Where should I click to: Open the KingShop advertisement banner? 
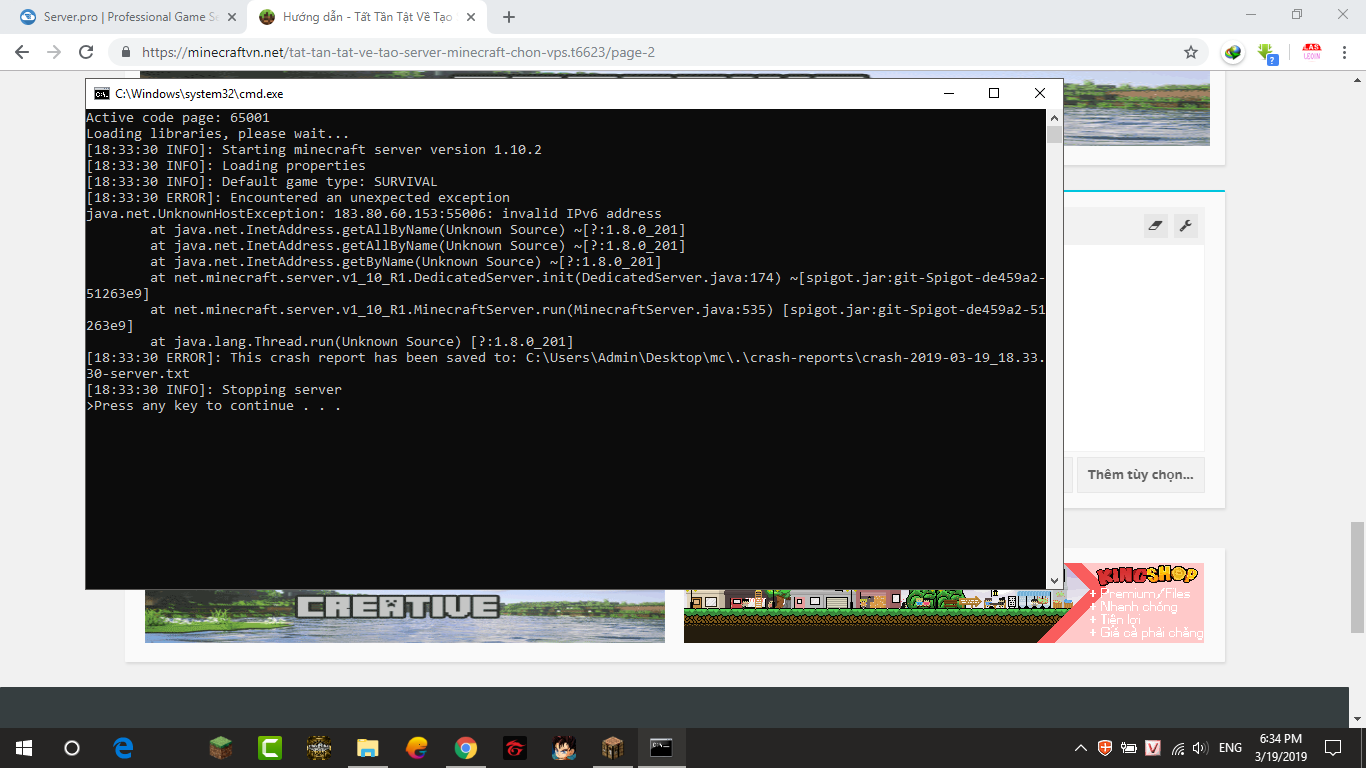coord(944,602)
